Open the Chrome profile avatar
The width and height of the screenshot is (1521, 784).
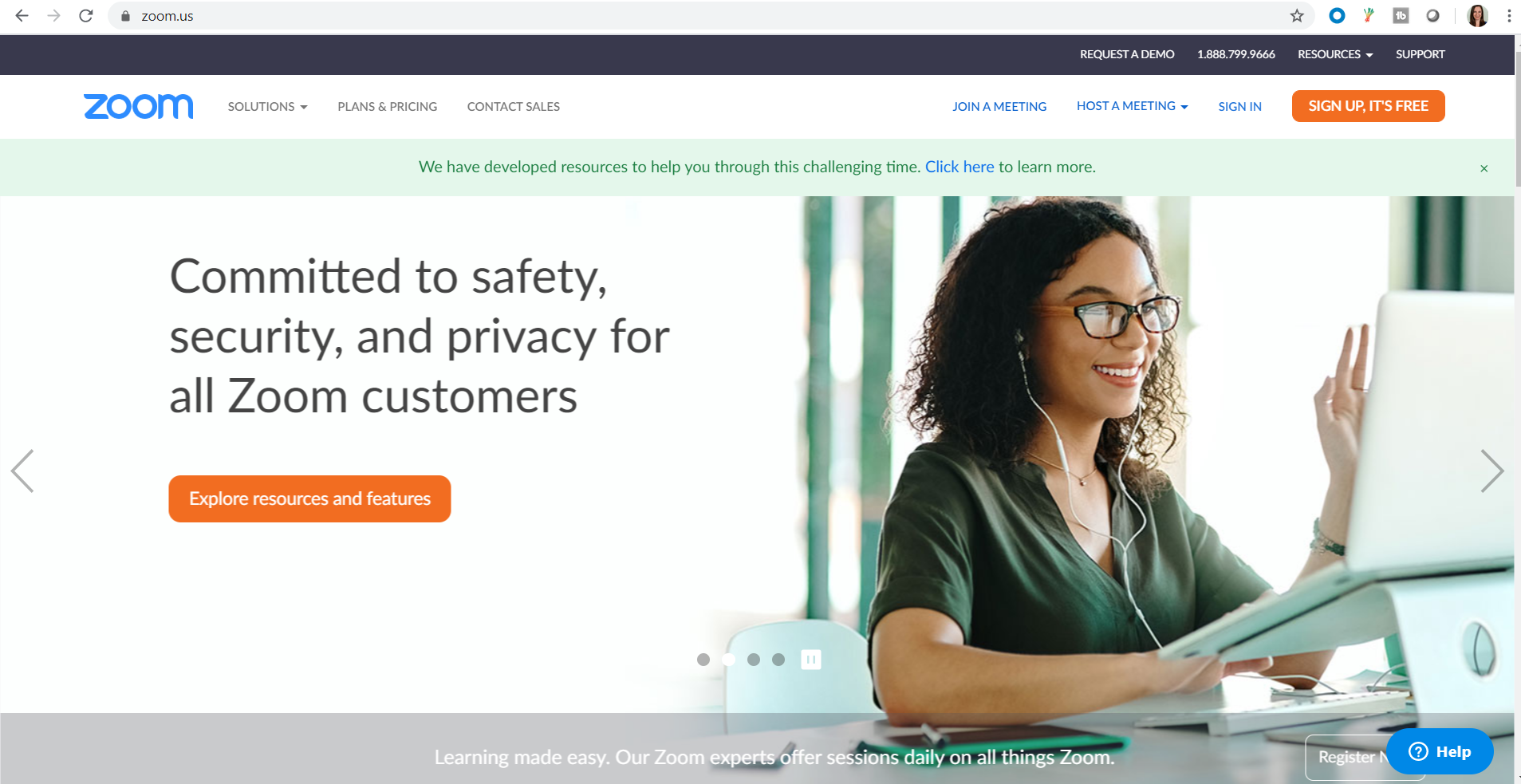pos(1478,15)
